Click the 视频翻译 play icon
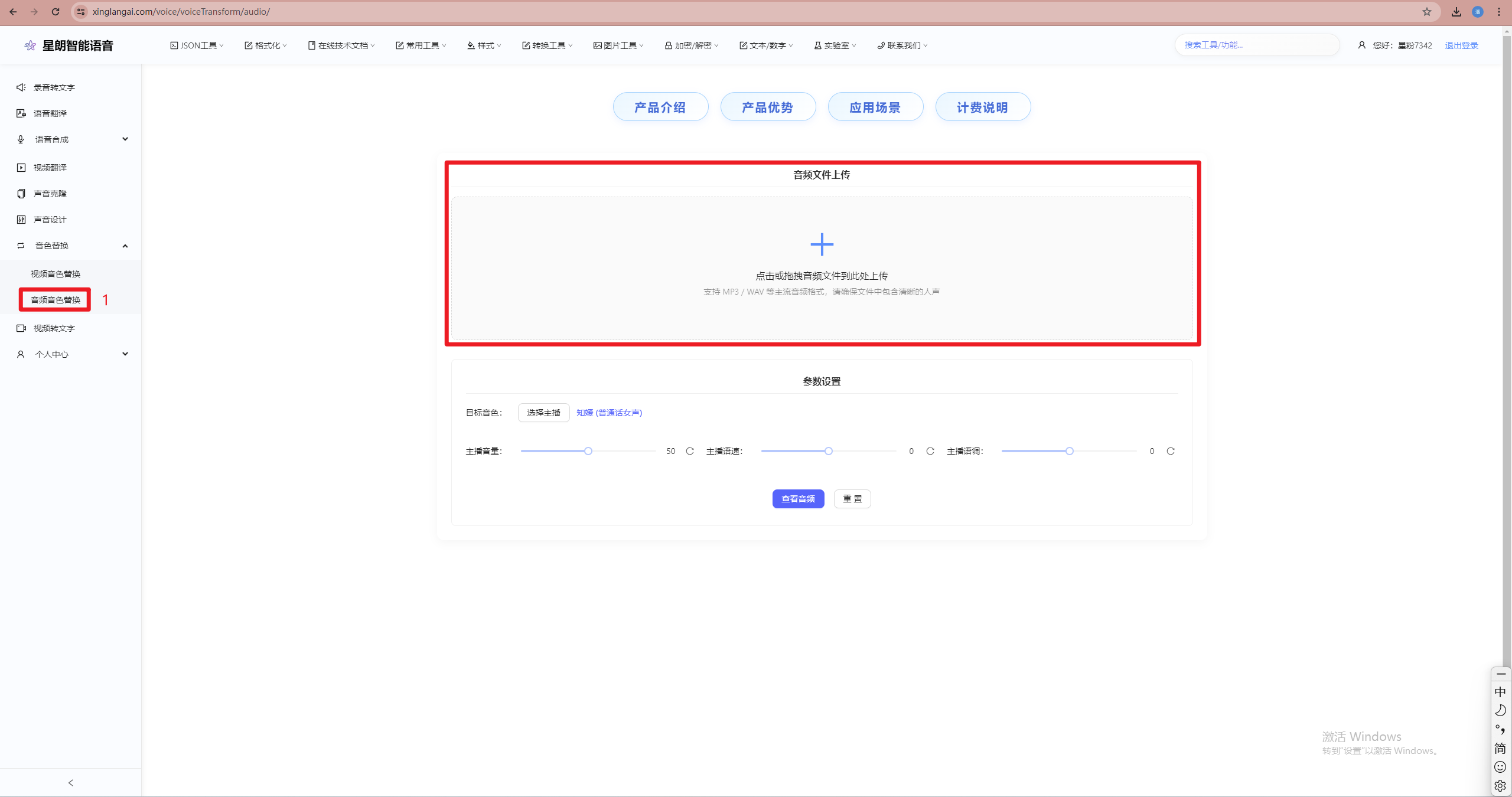 click(x=21, y=168)
